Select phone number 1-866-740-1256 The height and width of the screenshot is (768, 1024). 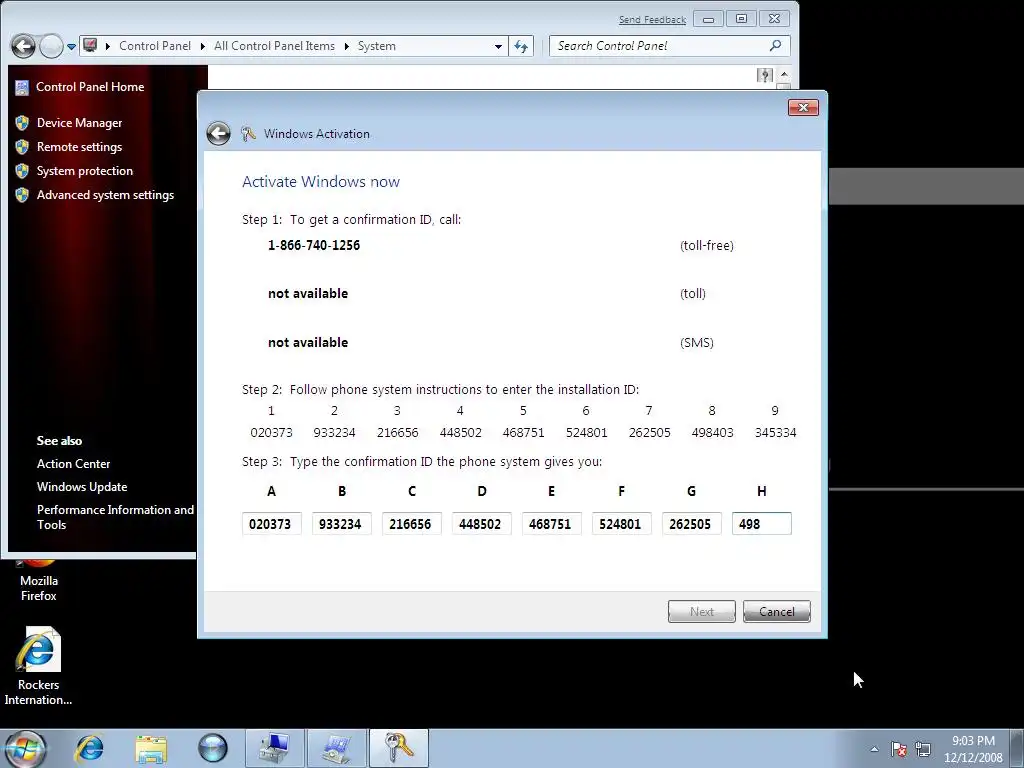[x=314, y=246]
